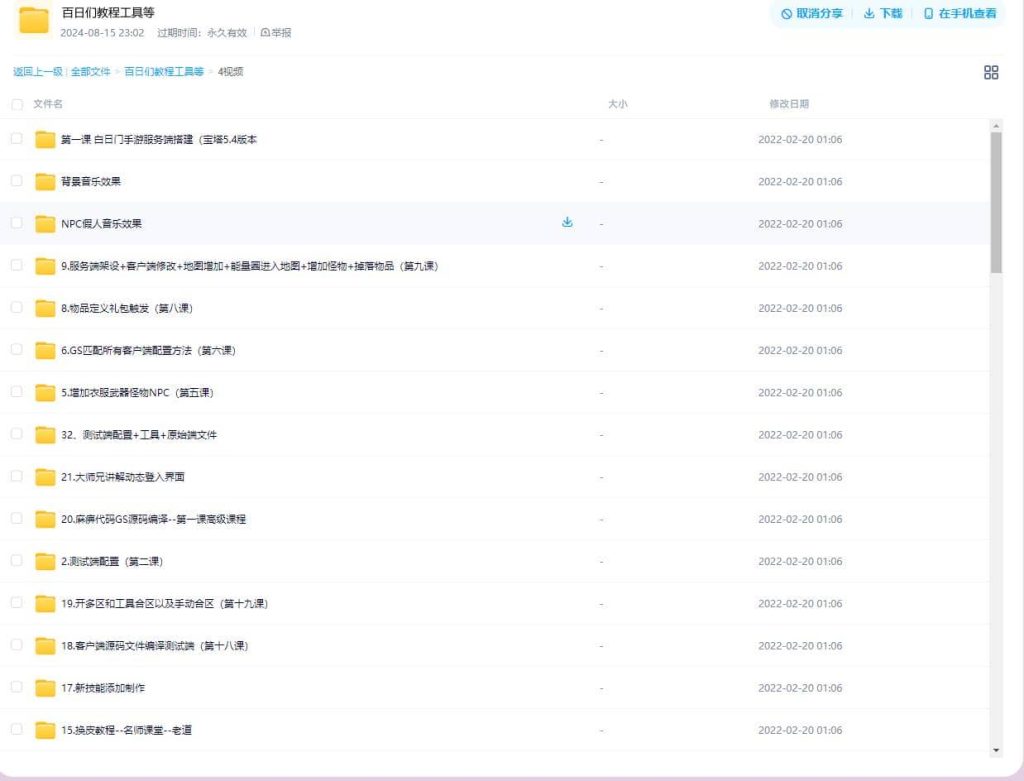Sort by 修改日期 column header

click(x=789, y=104)
